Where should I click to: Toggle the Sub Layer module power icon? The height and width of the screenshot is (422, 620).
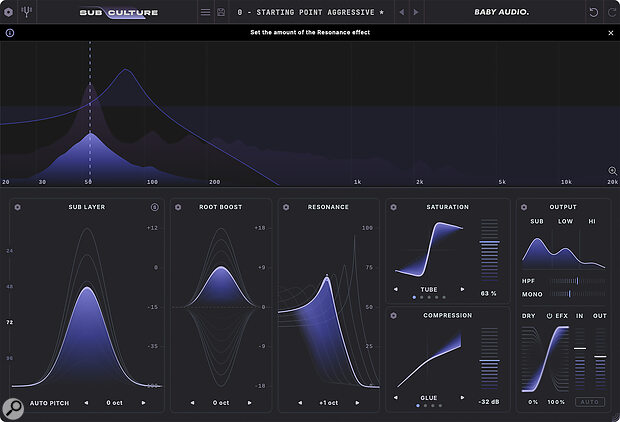click(18, 207)
